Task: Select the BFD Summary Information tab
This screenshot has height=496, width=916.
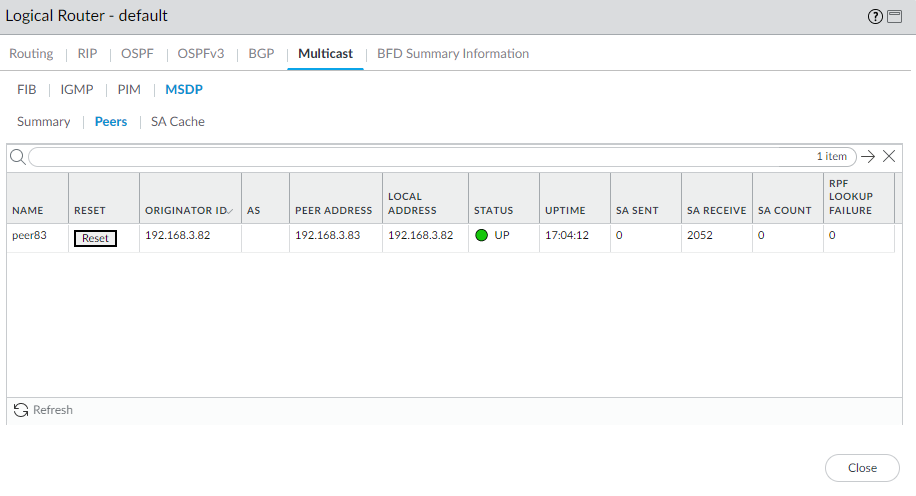Action: click(453, 54)
